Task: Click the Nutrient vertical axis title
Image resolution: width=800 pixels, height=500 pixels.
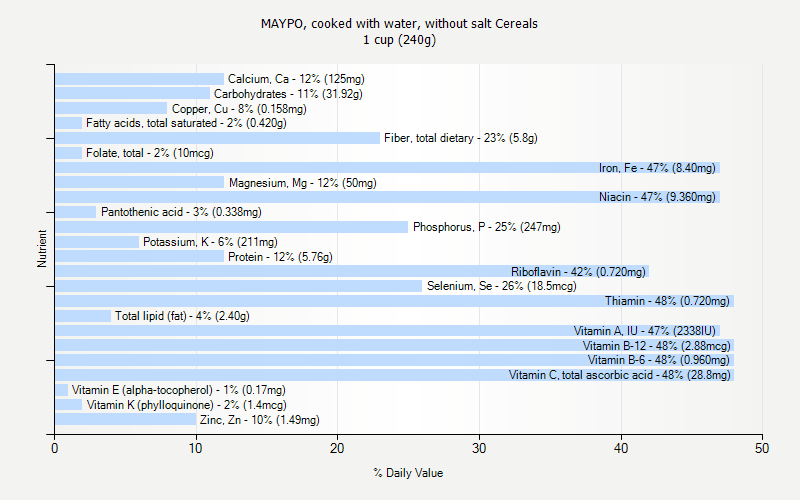Action: point(42,249)
